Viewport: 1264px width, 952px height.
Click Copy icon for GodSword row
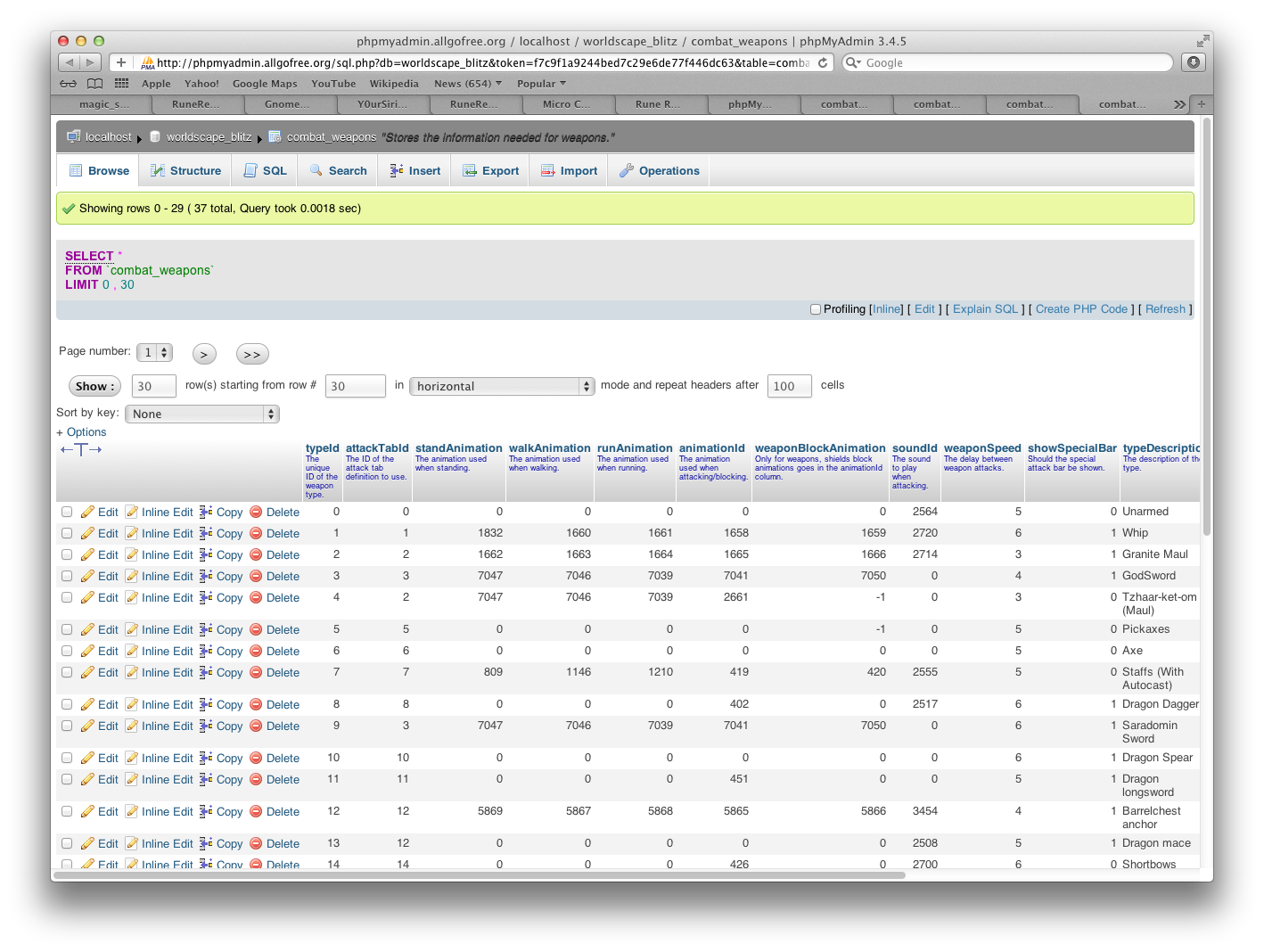tap(206, 576)
